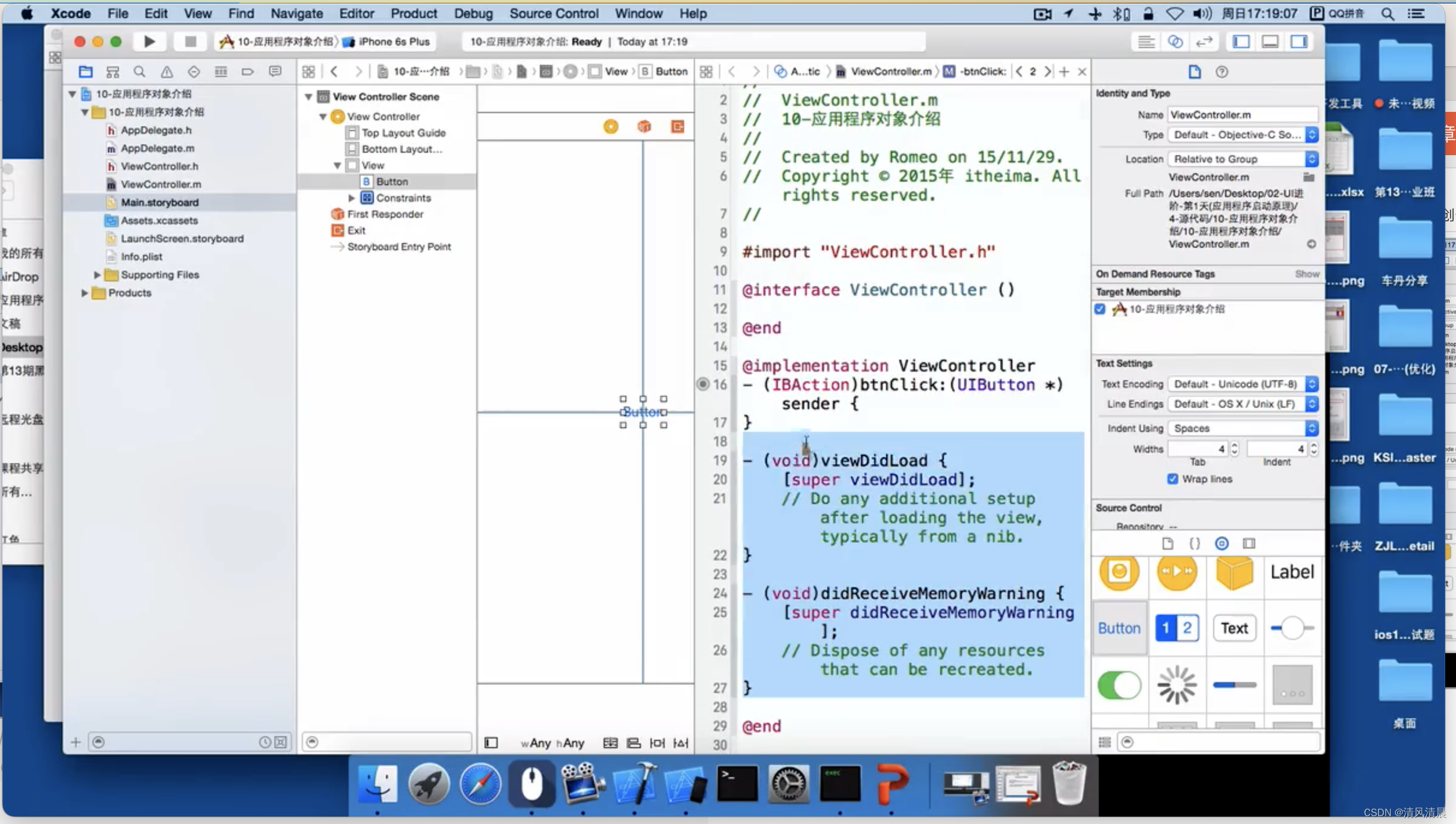Screen dimensions: 1456x824
Task: Expand the Supporting Files group
Action: [x=97, y=274]
